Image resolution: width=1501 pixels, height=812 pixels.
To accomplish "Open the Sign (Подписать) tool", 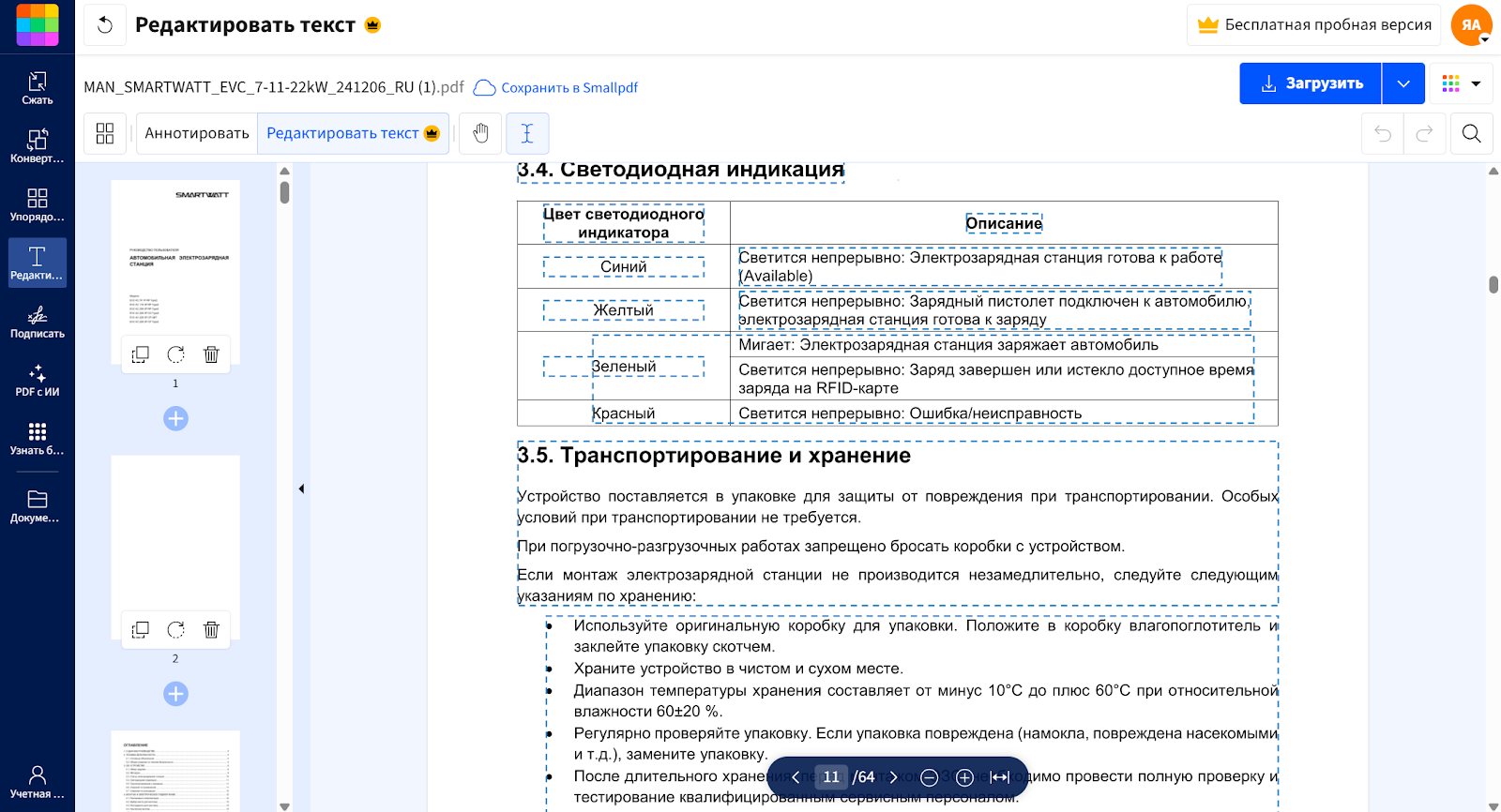I will [38, 322].
